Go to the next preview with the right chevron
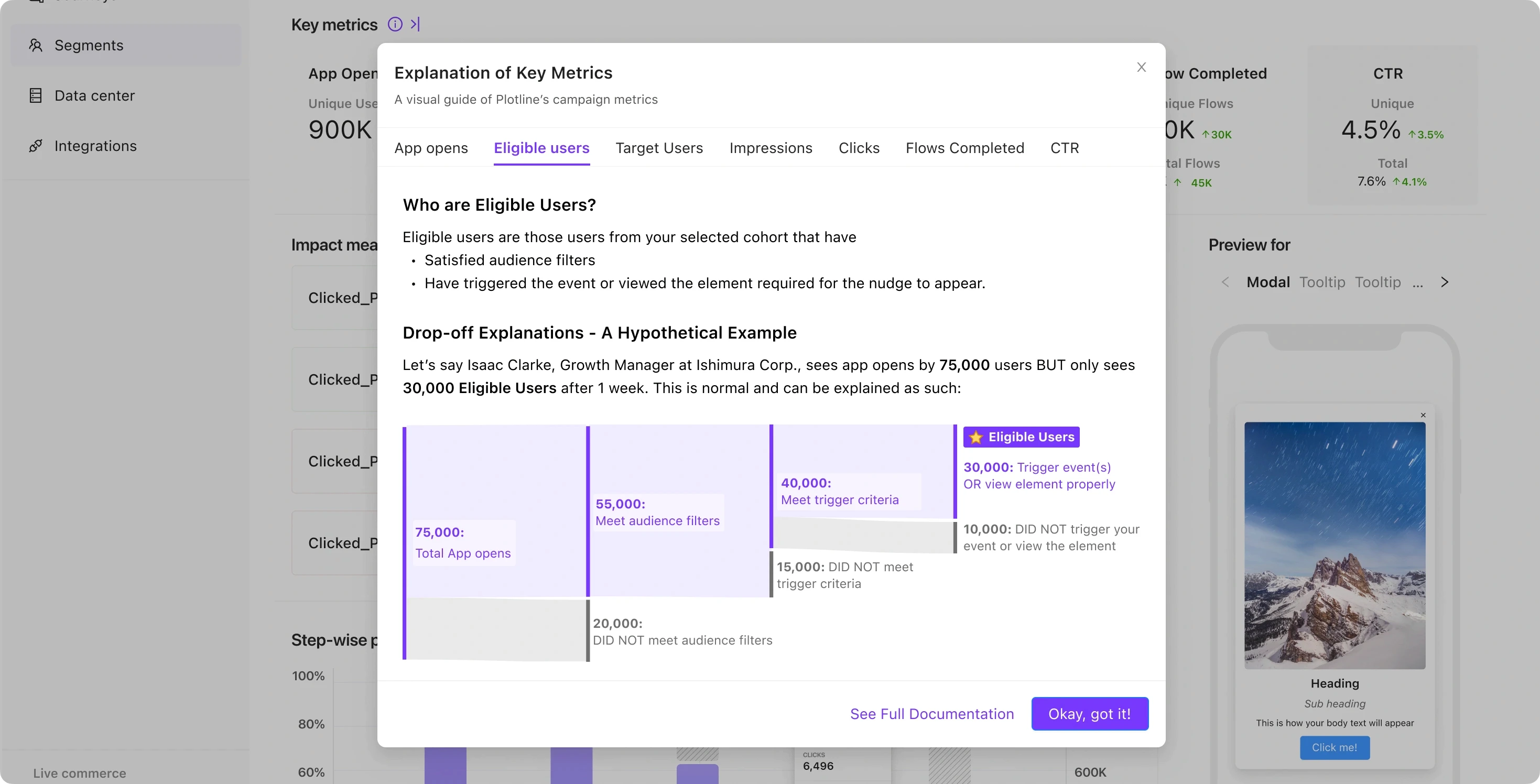 (1445, 282)
